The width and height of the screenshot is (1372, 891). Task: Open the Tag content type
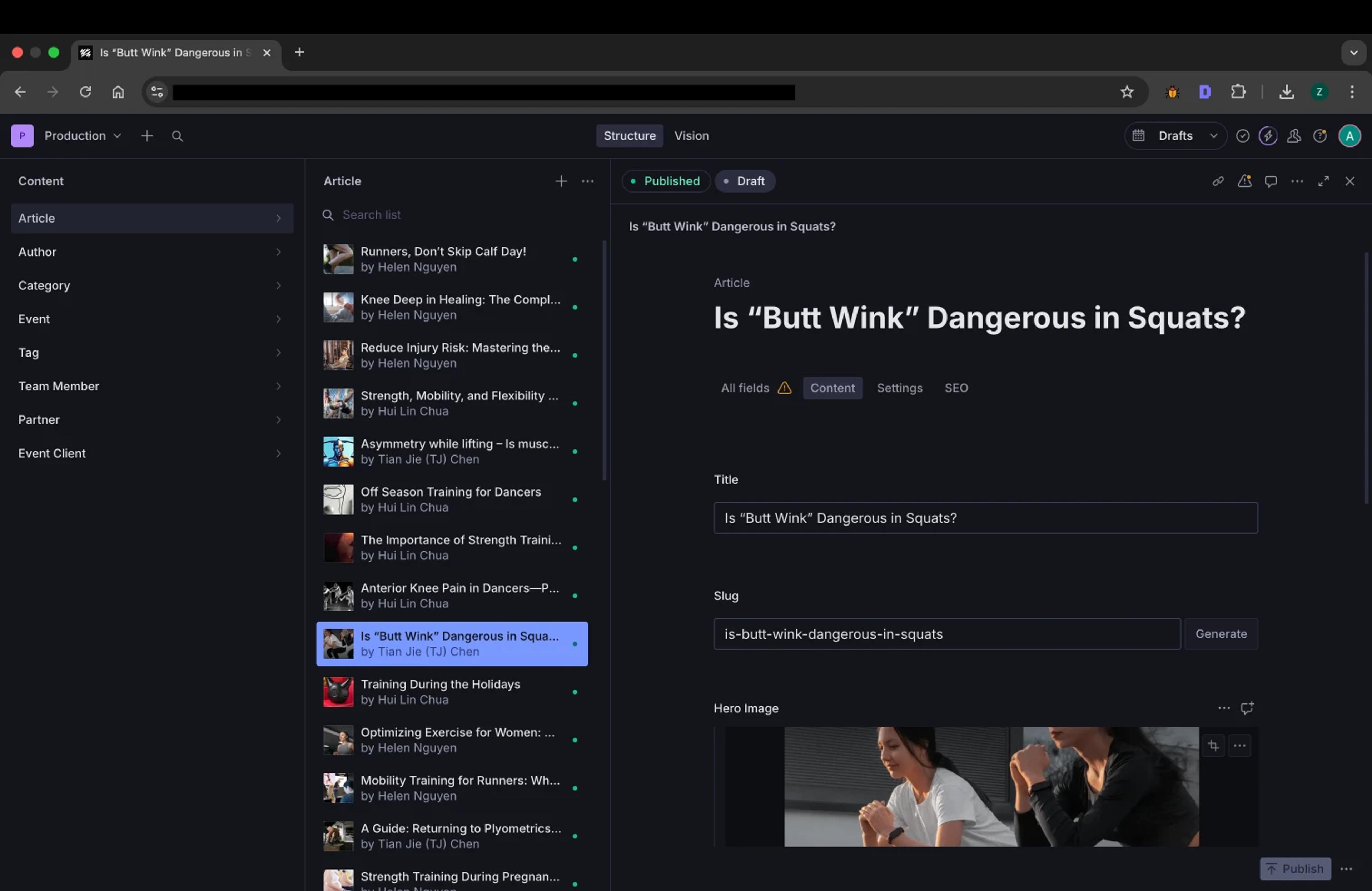(x=152, y=353)
